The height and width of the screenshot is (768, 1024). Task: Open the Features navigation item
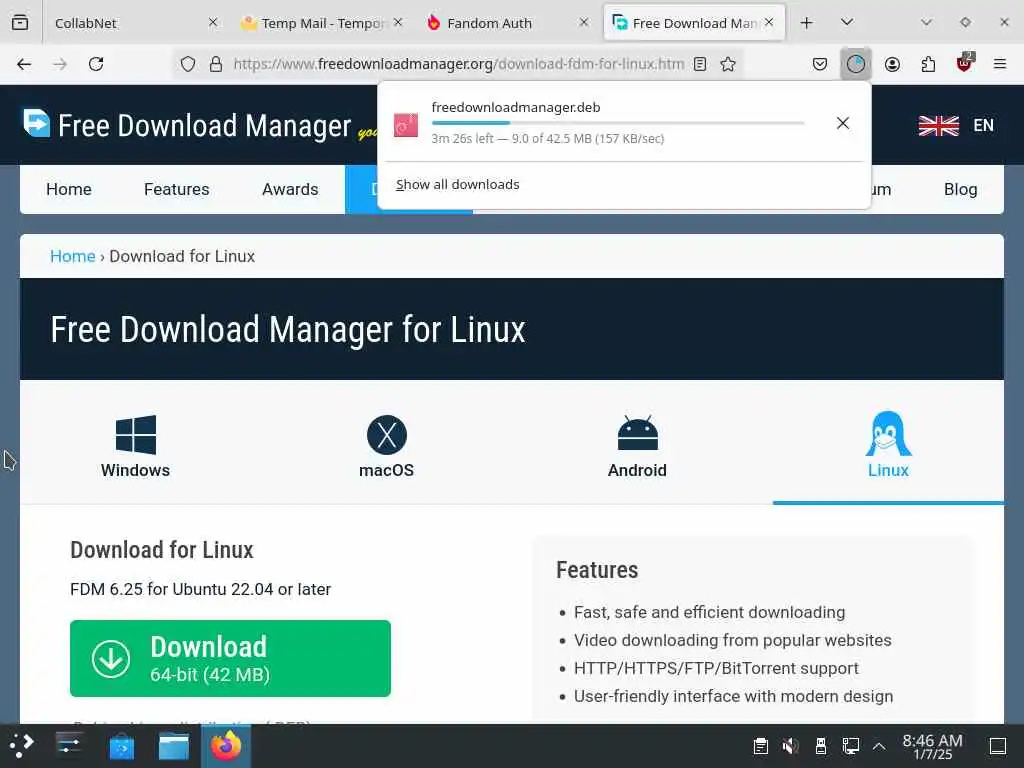coord(176,189)
